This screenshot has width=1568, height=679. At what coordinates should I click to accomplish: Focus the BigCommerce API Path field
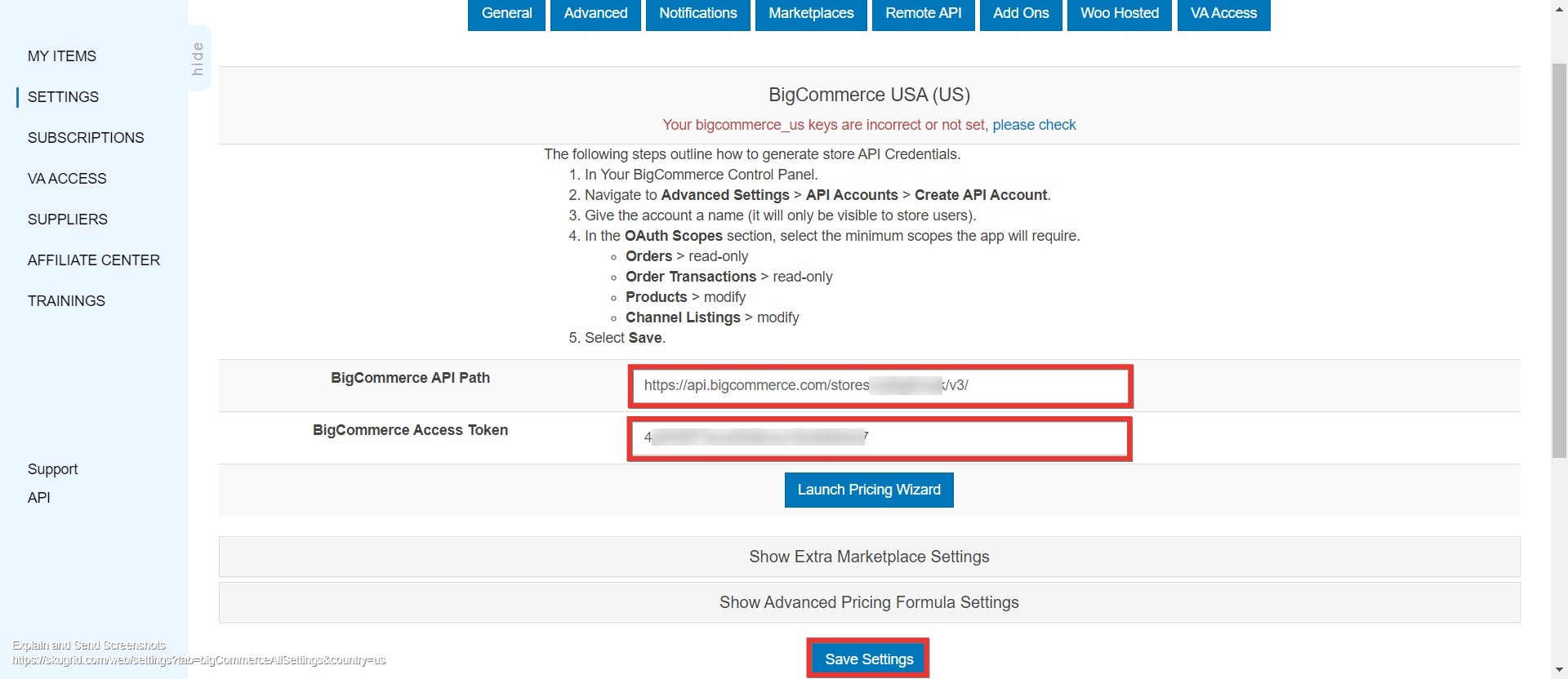pyautogui.click(x=880, y=386)
